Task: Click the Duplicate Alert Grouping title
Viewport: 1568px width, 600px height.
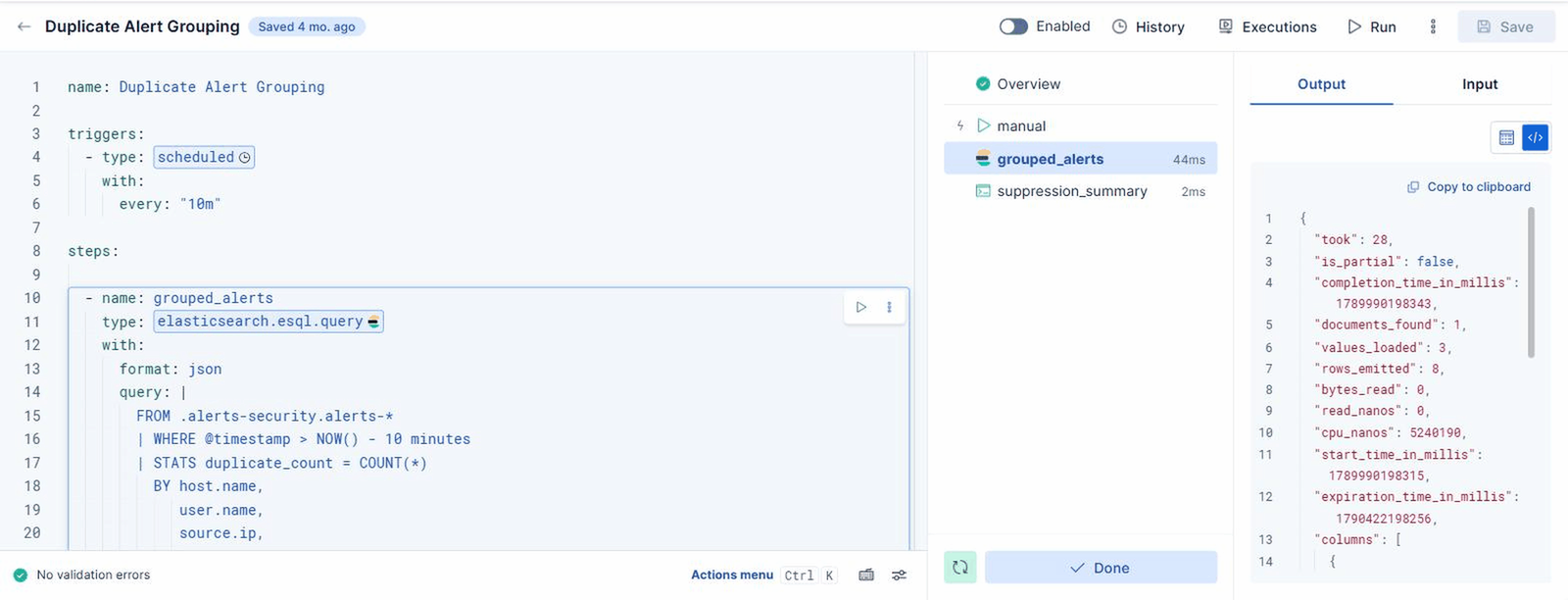Action: coord(142,26)
